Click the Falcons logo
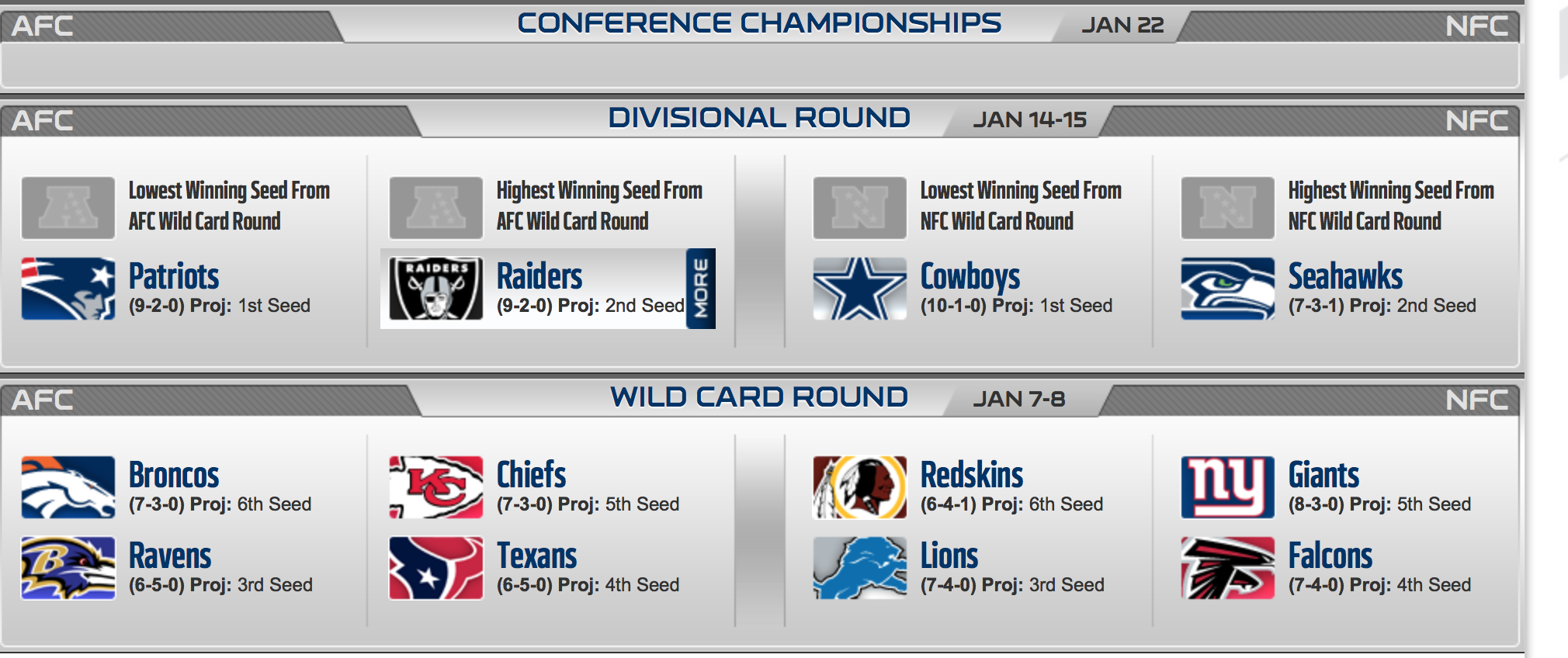 click(x=1228, y=568)
